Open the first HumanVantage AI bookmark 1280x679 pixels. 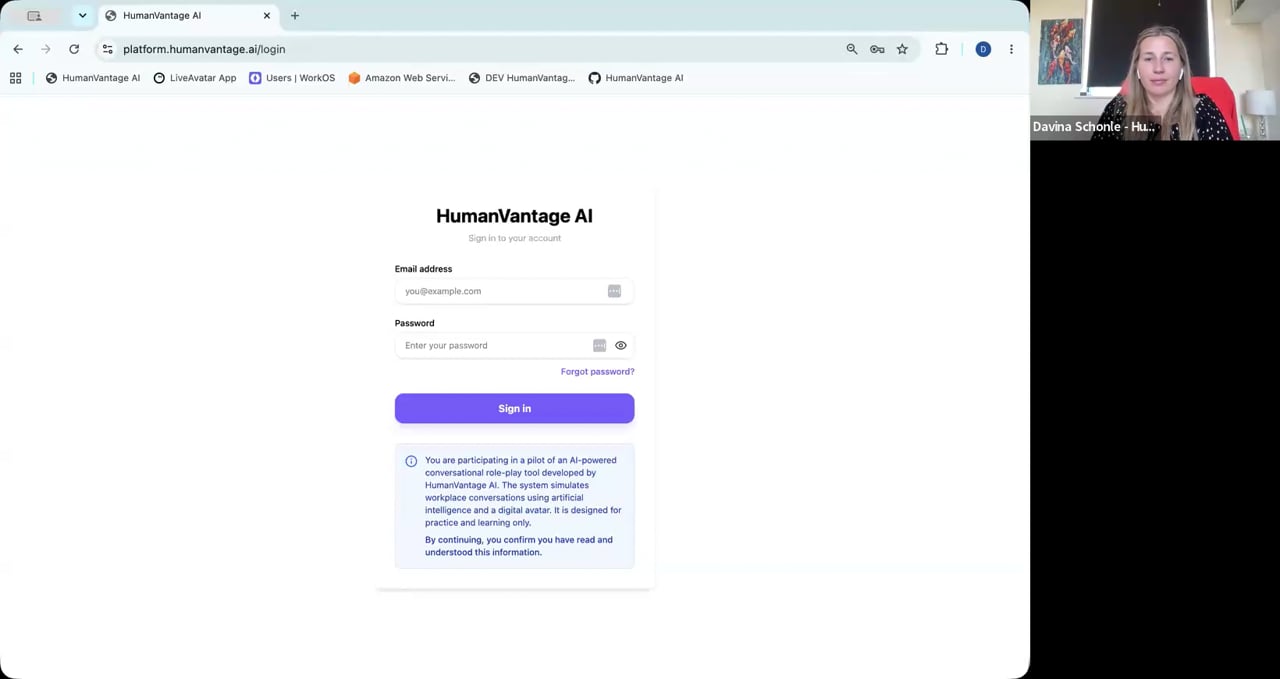[x=93, y=78]
